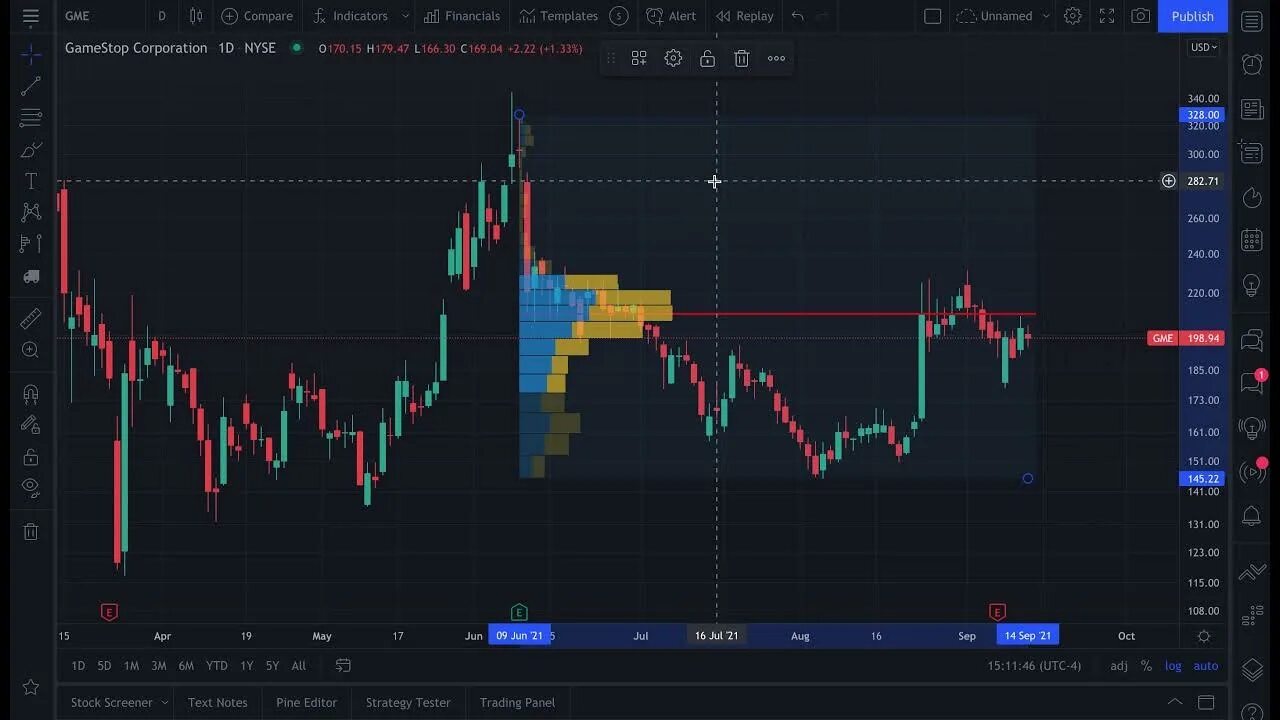
Task: Select the crosshair cursor tool
Action: click(x=30, y=53)
